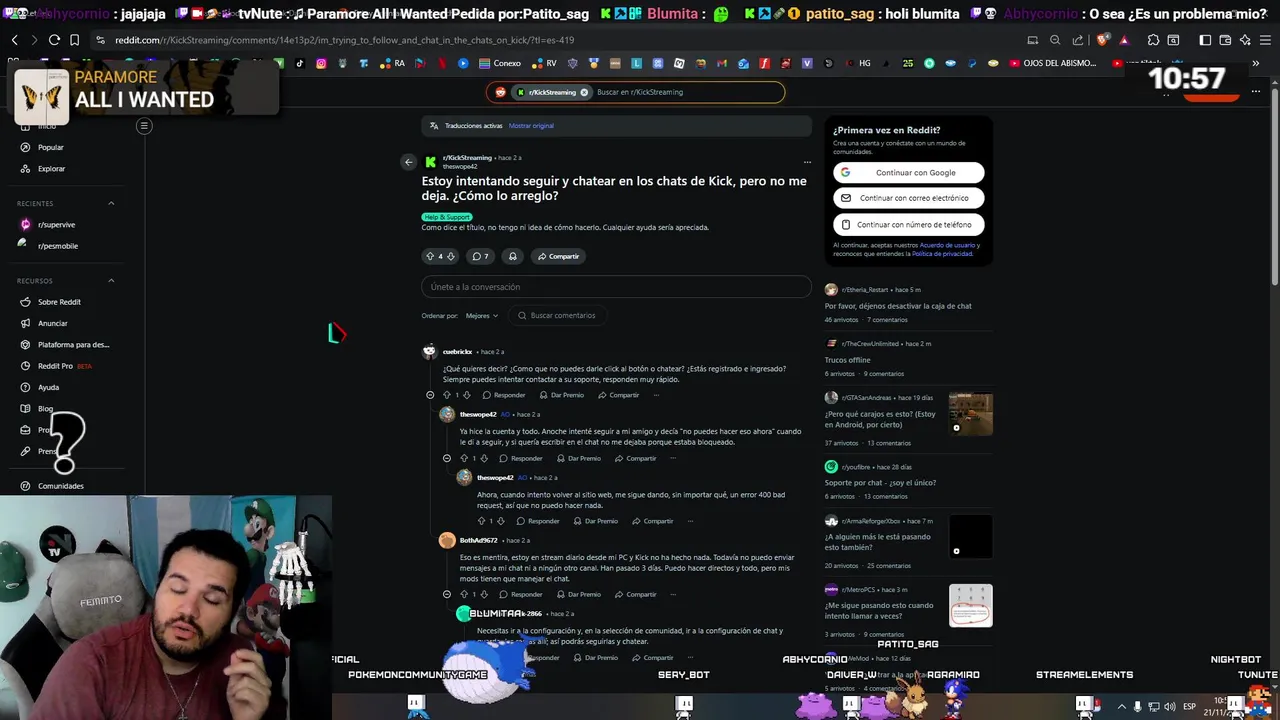Screen dimensions: 1280x720
Task: Open Plataforma para desarrolladores link
Action: [x=73, y=345]
